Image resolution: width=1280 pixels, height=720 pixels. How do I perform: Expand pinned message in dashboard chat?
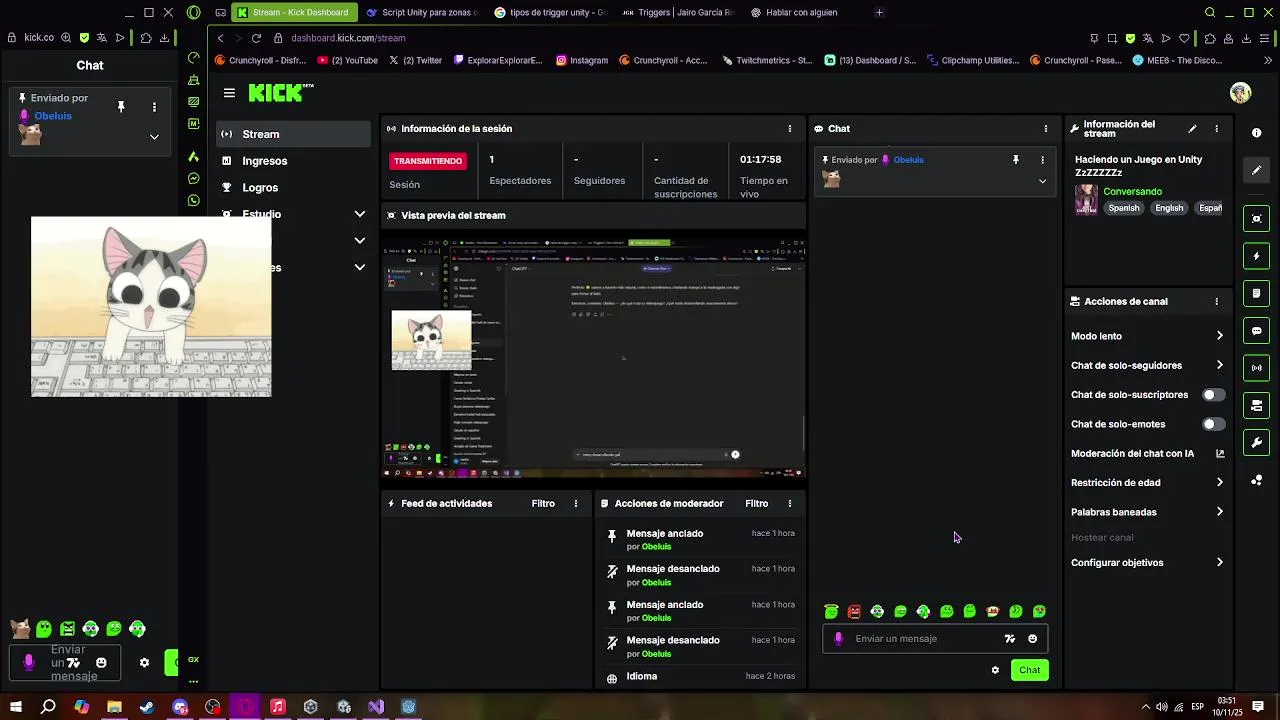click(1042, 181)
